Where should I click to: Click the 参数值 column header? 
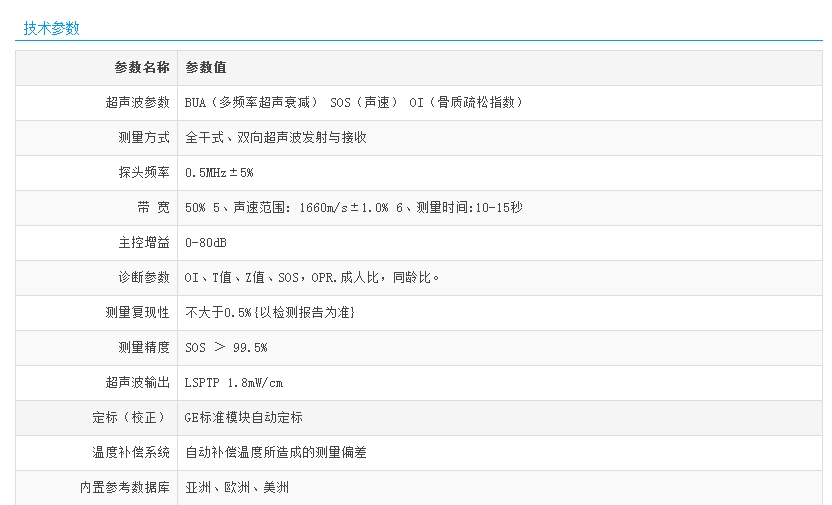[206, 67]
